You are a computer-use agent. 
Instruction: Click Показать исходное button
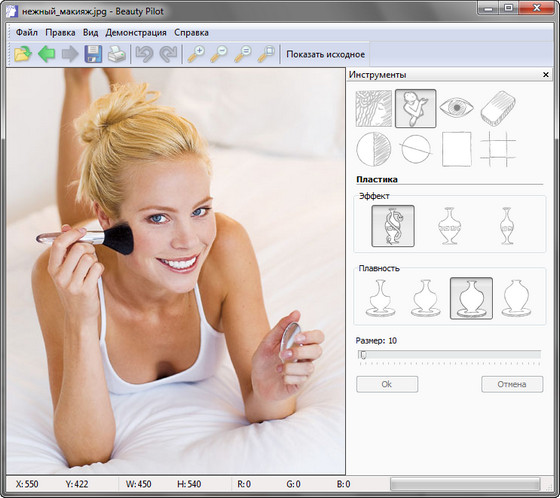tap(325, 54)
